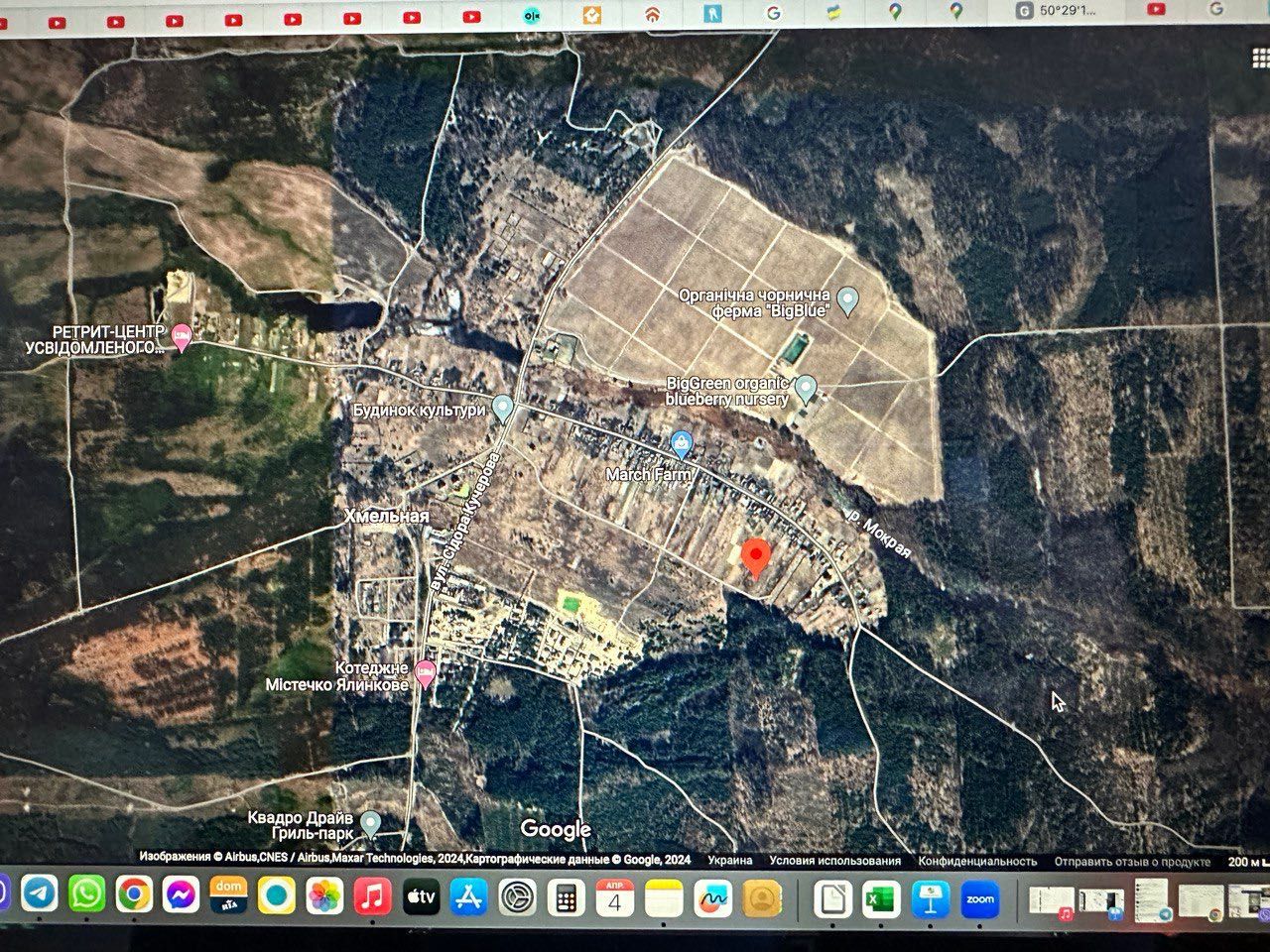Open the App Store in dock

(x=469, y=898)
